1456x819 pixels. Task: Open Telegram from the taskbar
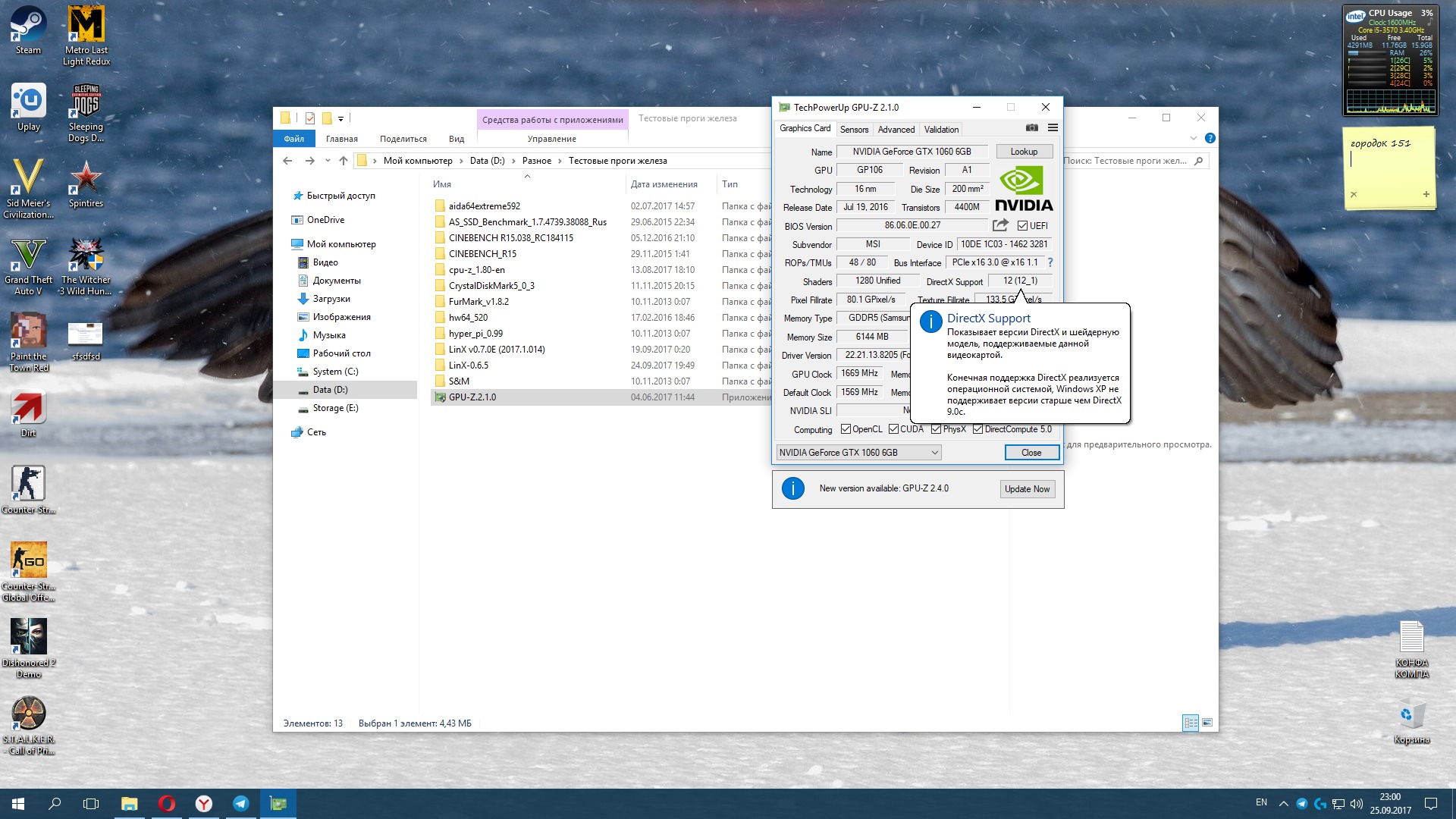[x=241, y=804]
